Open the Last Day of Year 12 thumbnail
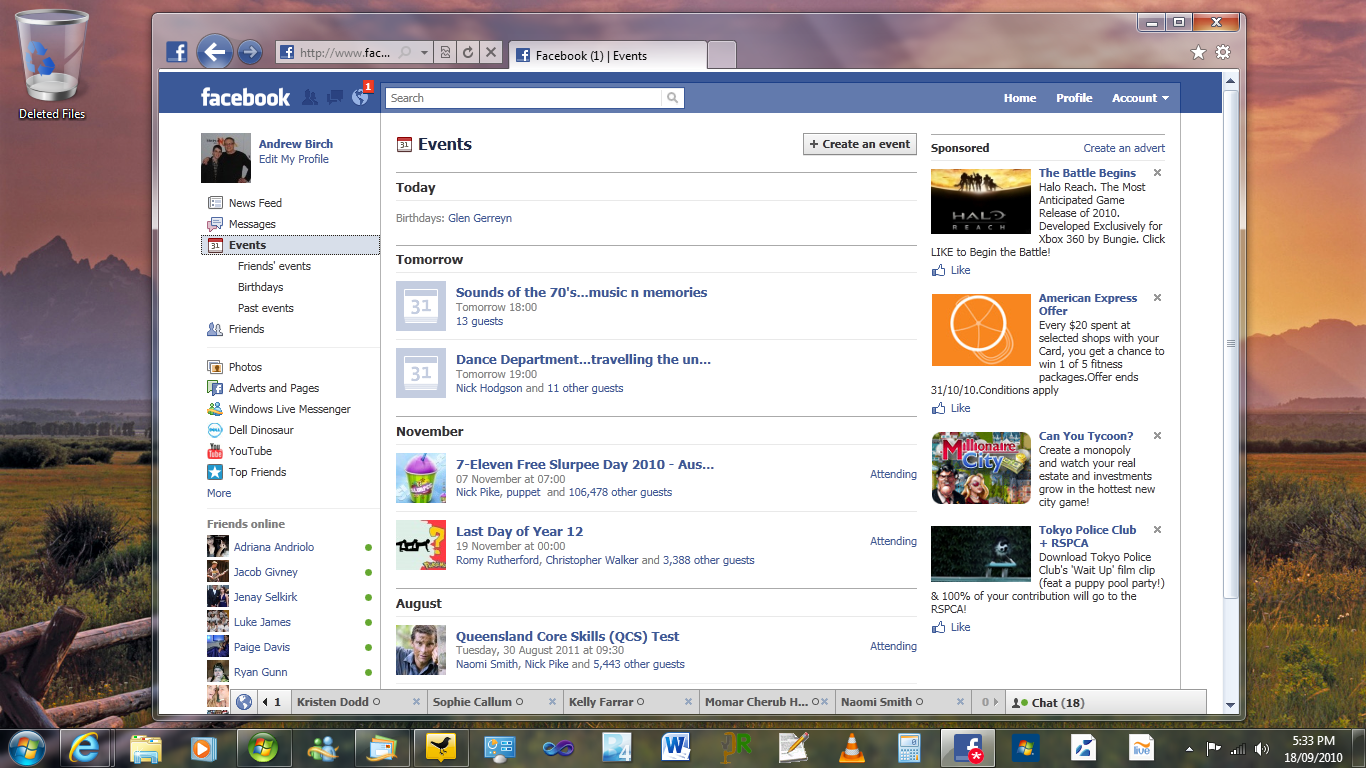This screenshot has width=1366, height=768. (x=421, y=545)
